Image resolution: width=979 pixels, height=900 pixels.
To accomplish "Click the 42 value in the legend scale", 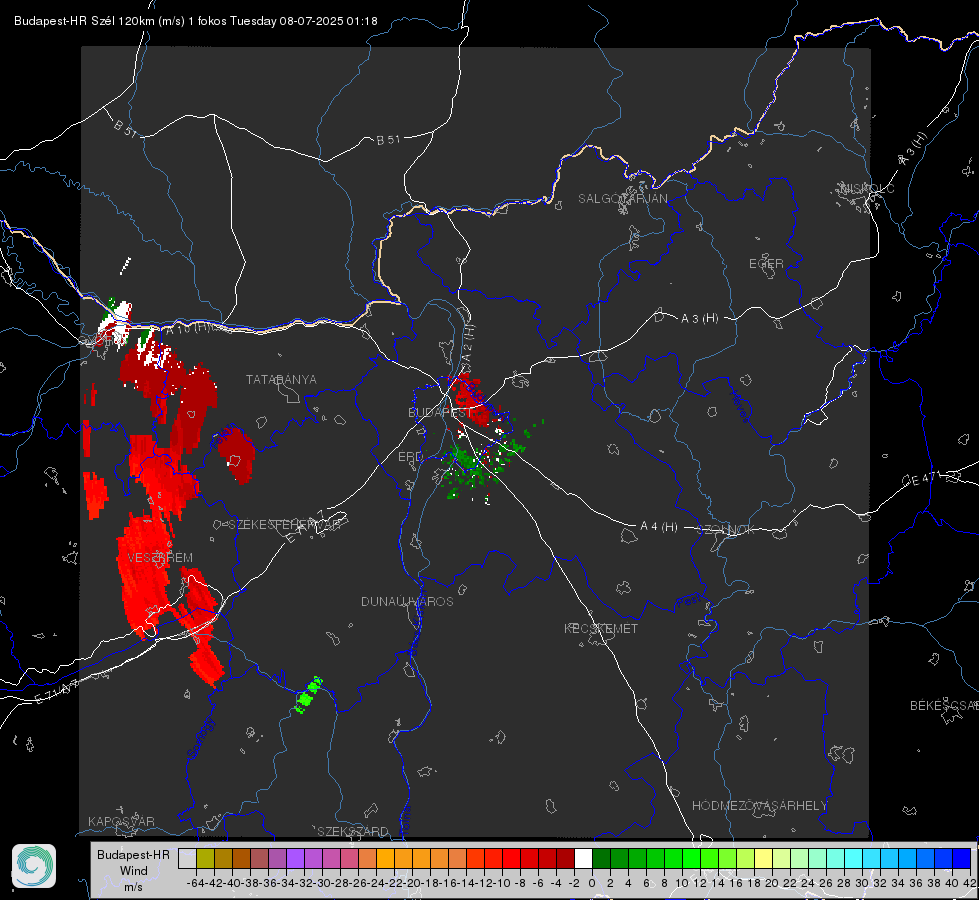I will [x=969, y=883].
